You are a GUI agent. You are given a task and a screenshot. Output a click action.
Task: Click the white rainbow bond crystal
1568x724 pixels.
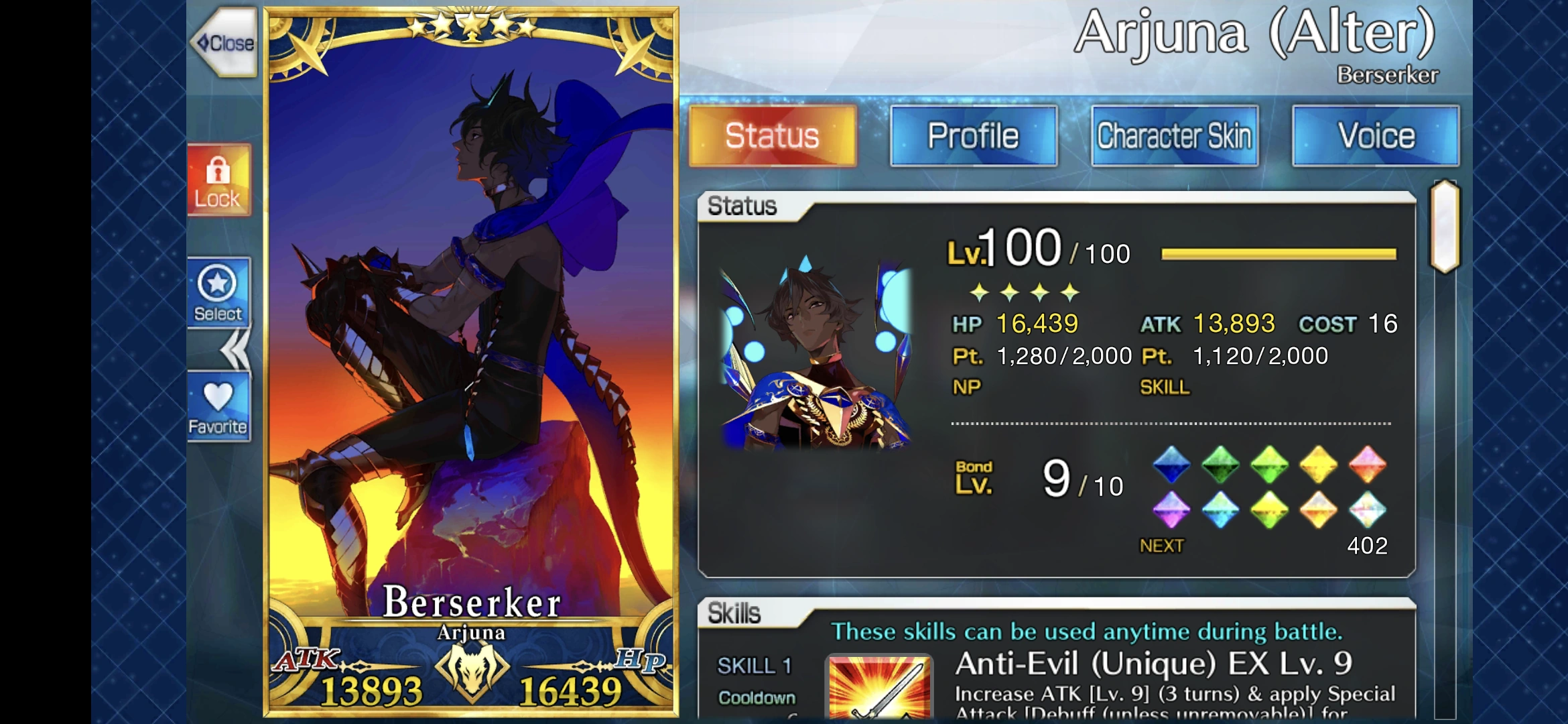[1367, 509]
